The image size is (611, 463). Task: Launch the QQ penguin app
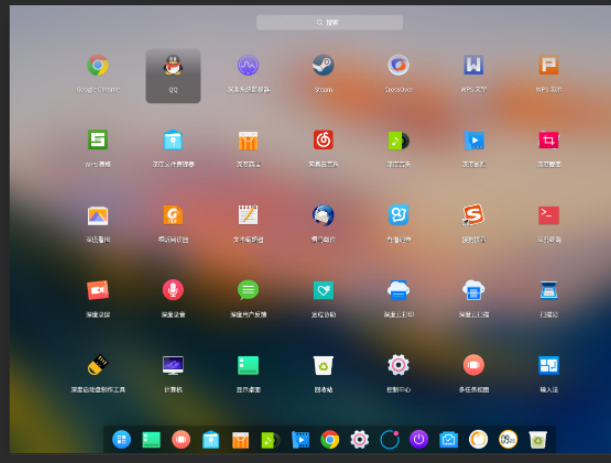173,65
